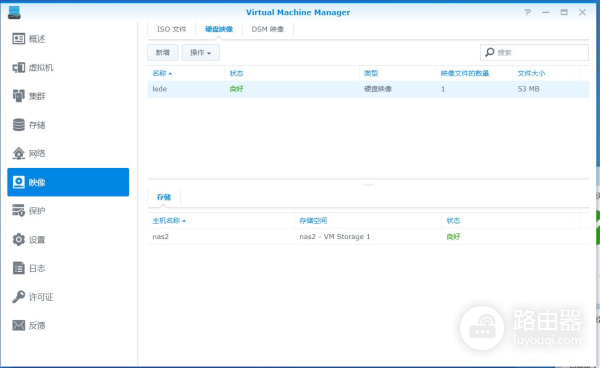Click the help question mark icon
Viewport: 600px width, 368px height.
pyautogui.click(x=528, y=12)
